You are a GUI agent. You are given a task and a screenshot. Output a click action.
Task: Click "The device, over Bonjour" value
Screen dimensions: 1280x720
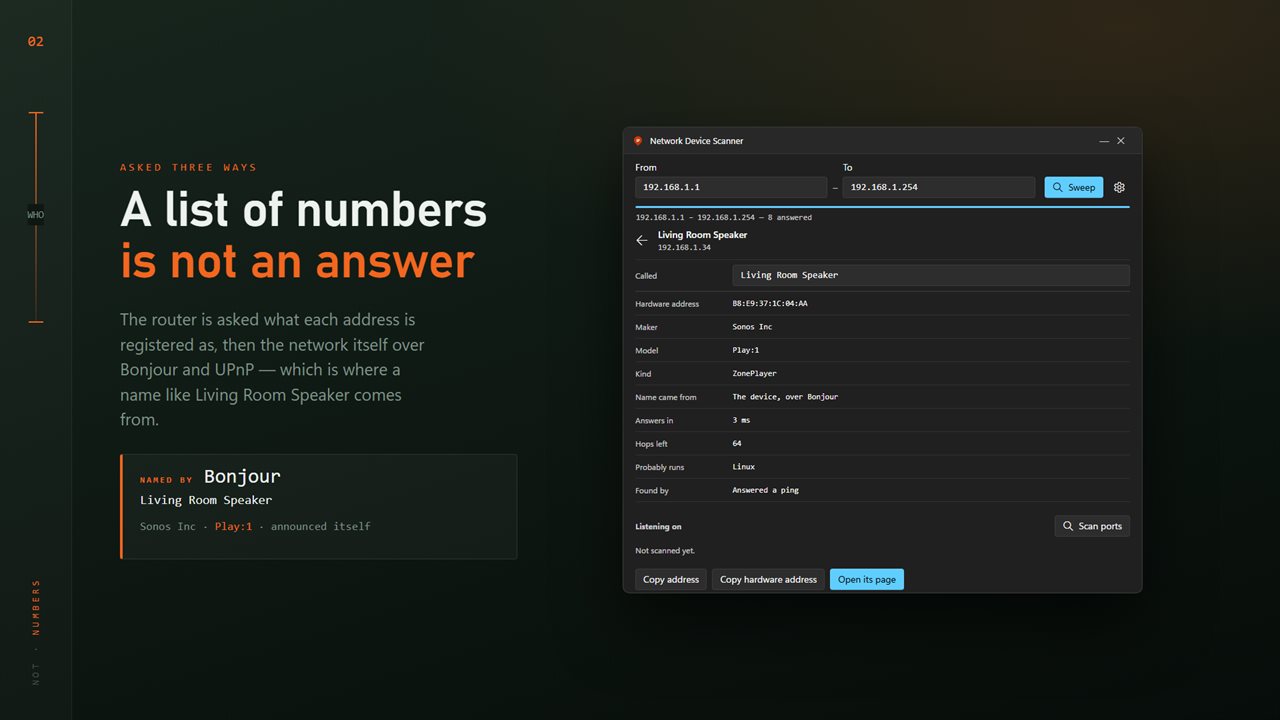coord(785,397)
